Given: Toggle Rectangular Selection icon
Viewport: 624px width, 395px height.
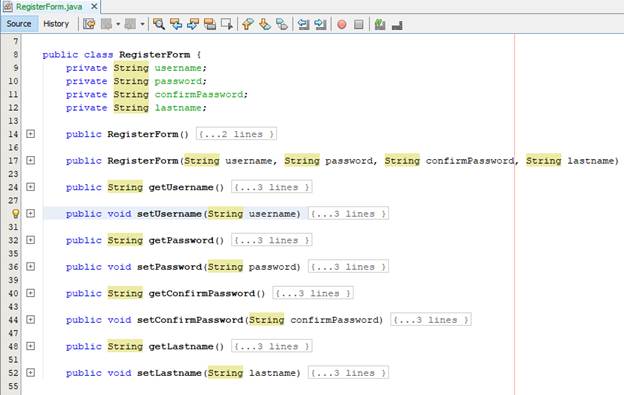Looking at the screenshot, I should [227, 24].
